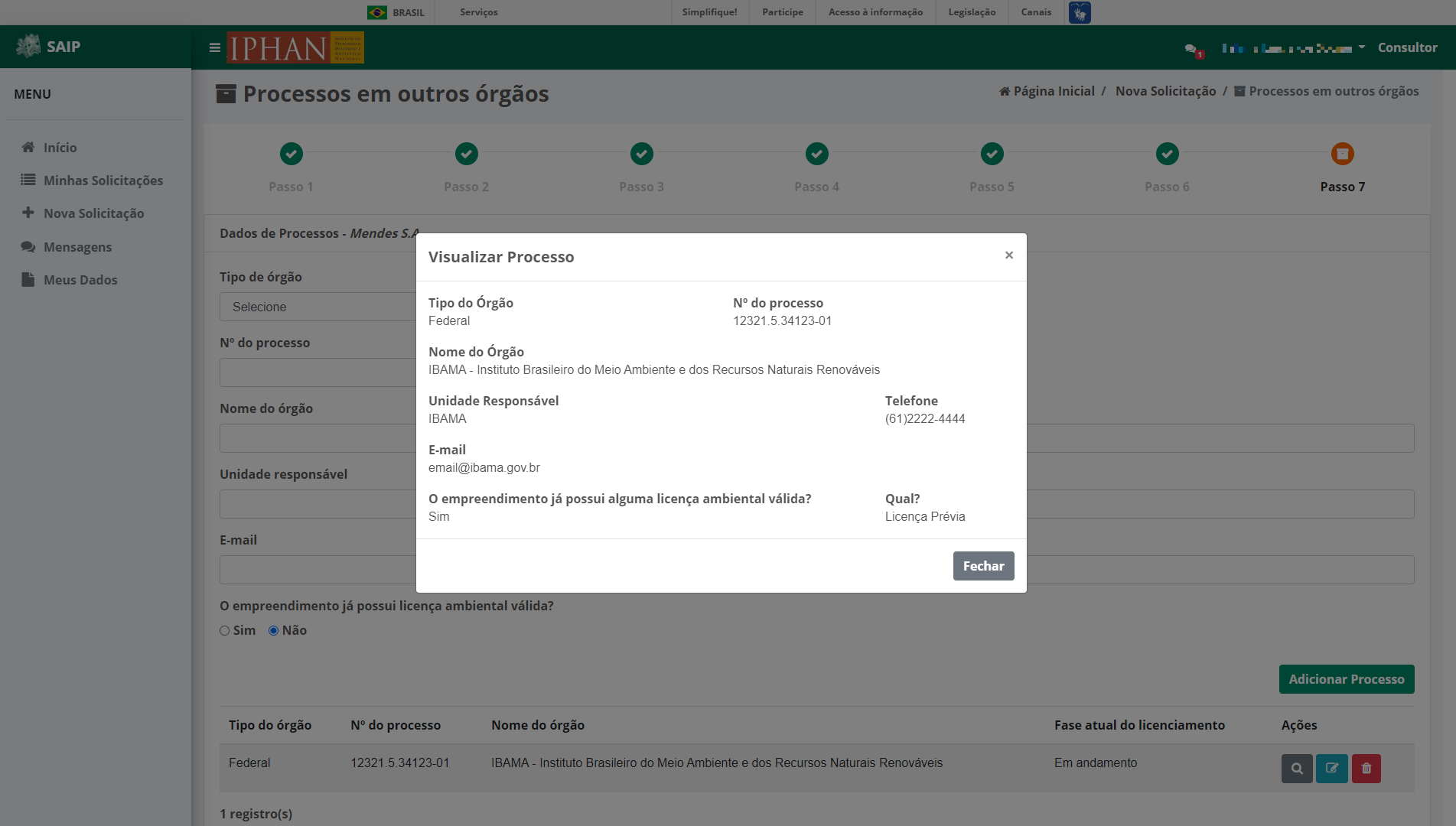Open the chat notifications icon

tap(1194, 50)
